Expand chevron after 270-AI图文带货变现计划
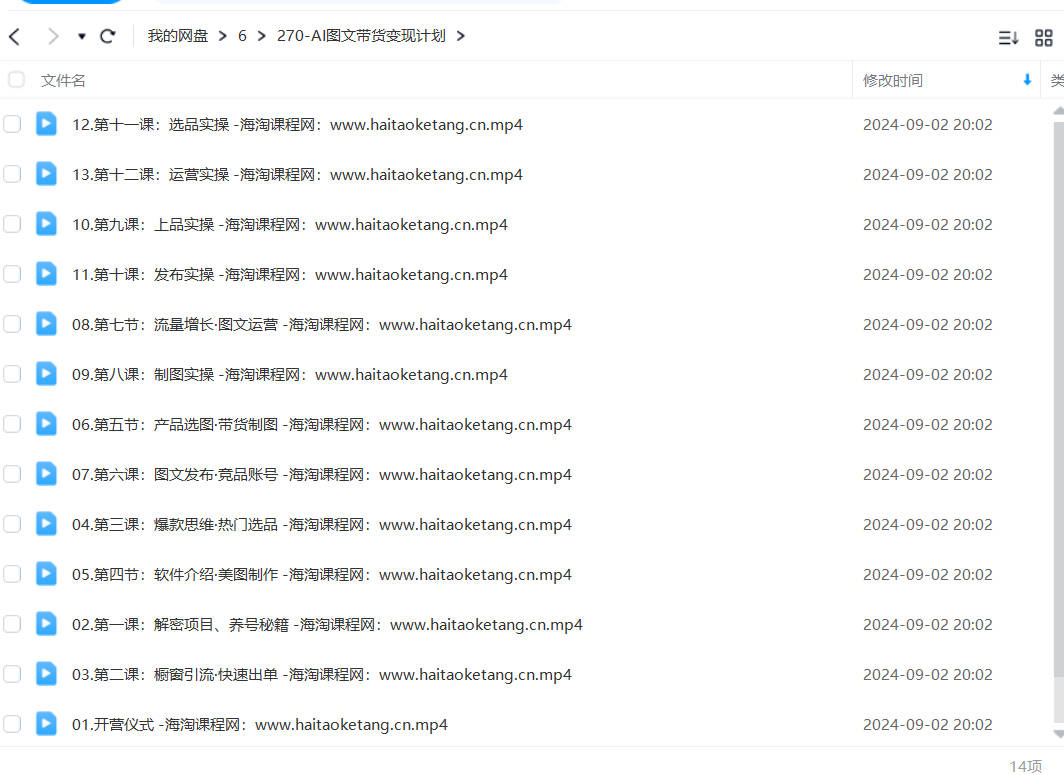The width and height of the screenshot is (1064, 775). [461, 36]
